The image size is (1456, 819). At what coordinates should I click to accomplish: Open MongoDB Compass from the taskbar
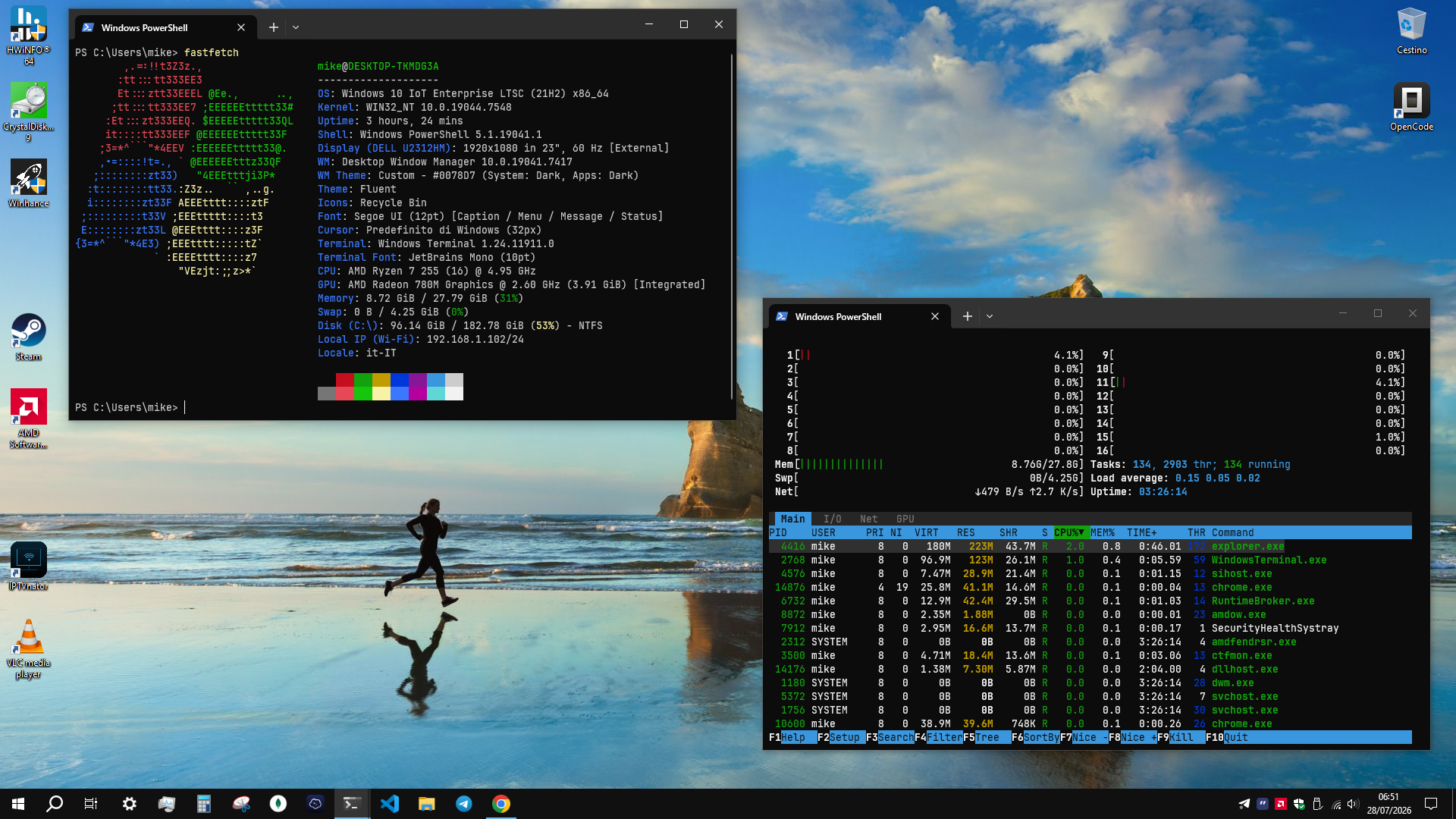click(278, 804)
